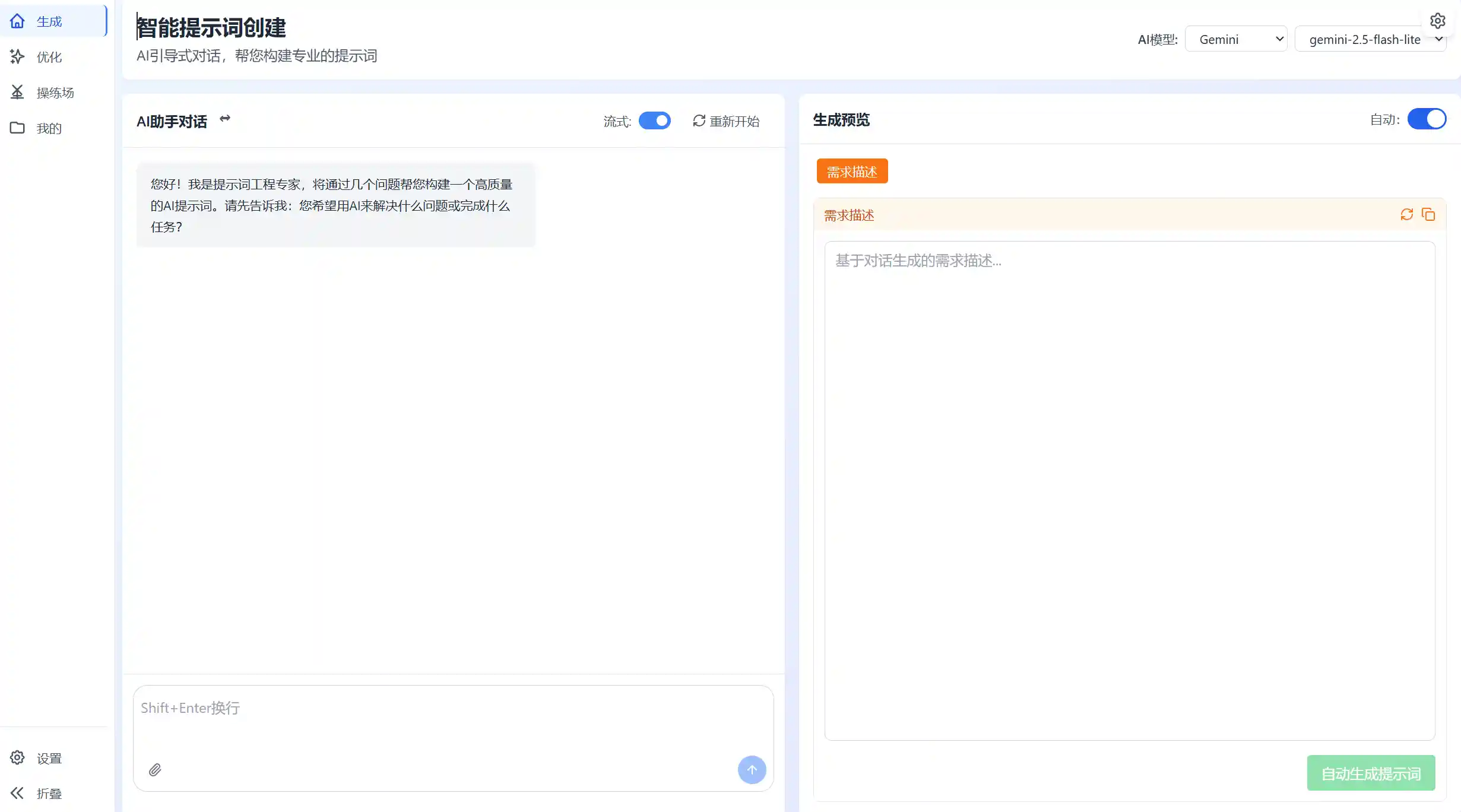Open 设置 at the sidebar bottom

[49, 758]
